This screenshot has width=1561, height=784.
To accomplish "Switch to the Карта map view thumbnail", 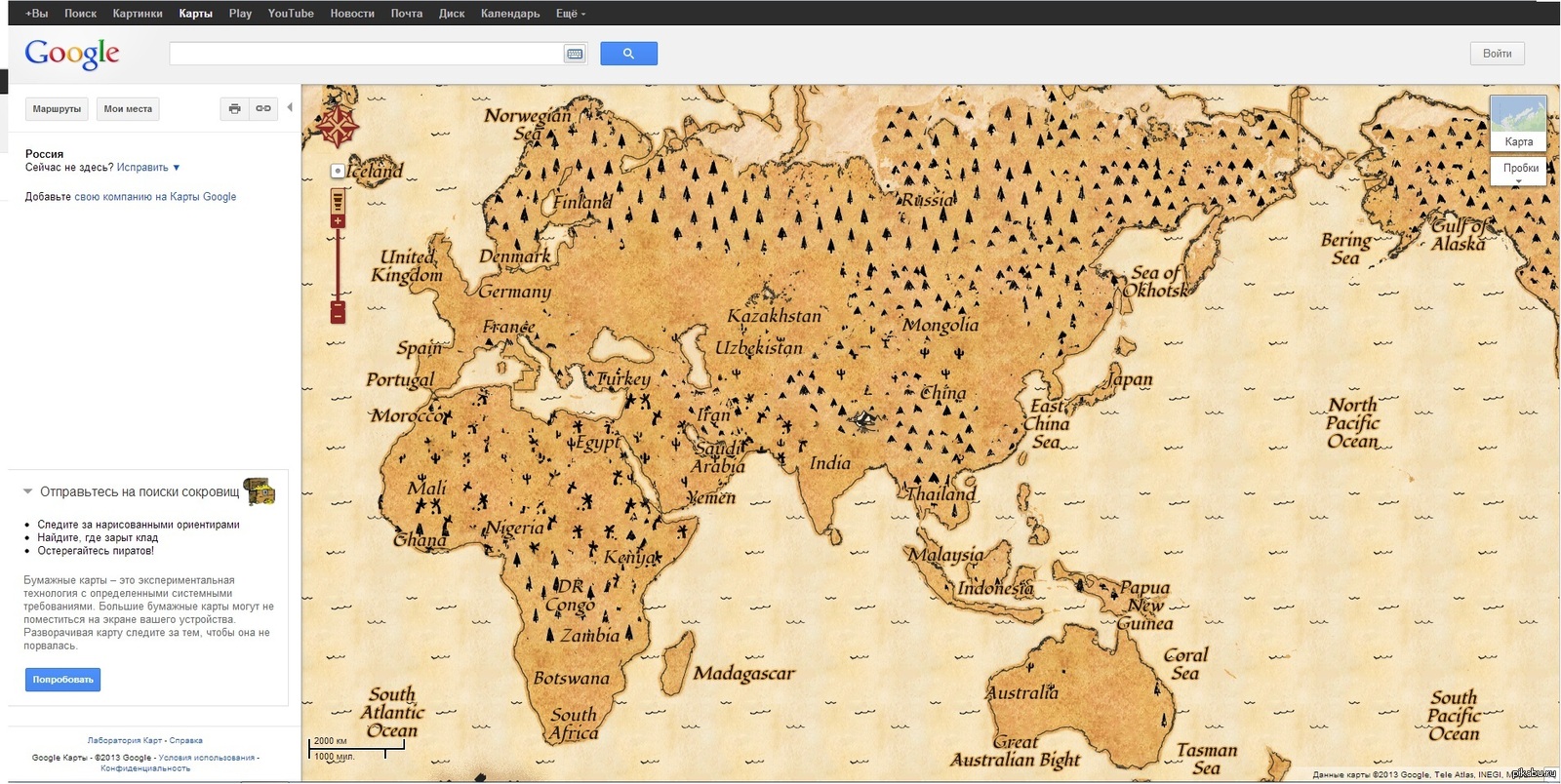I will [x=1518, y=123].
